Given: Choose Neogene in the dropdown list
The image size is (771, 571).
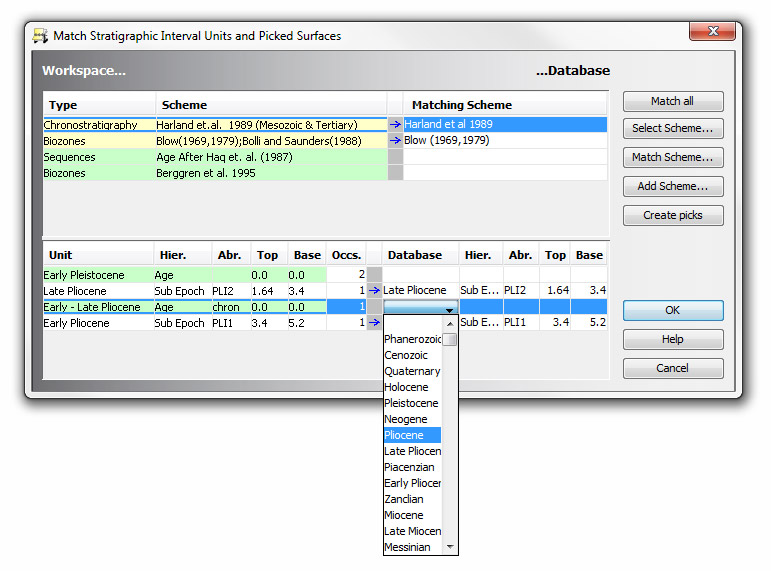Looking at the screenshot, I should pos(412,419).
